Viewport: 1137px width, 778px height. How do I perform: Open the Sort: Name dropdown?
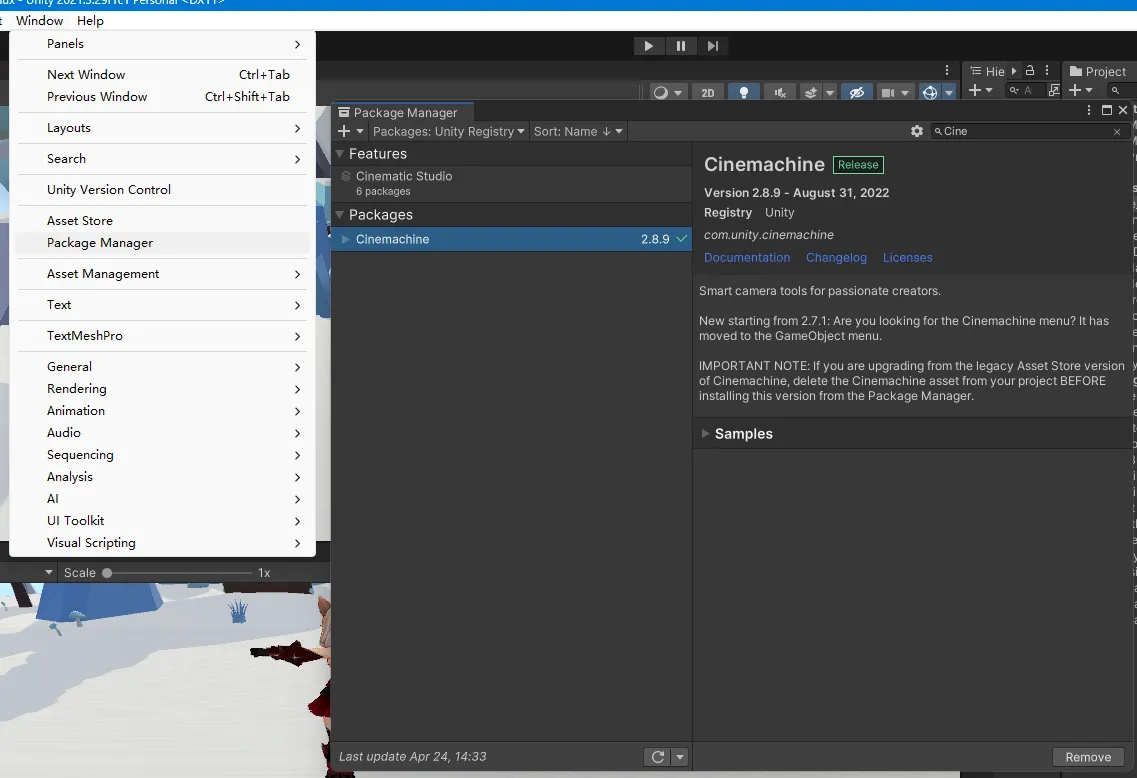(x=578, y=131)
